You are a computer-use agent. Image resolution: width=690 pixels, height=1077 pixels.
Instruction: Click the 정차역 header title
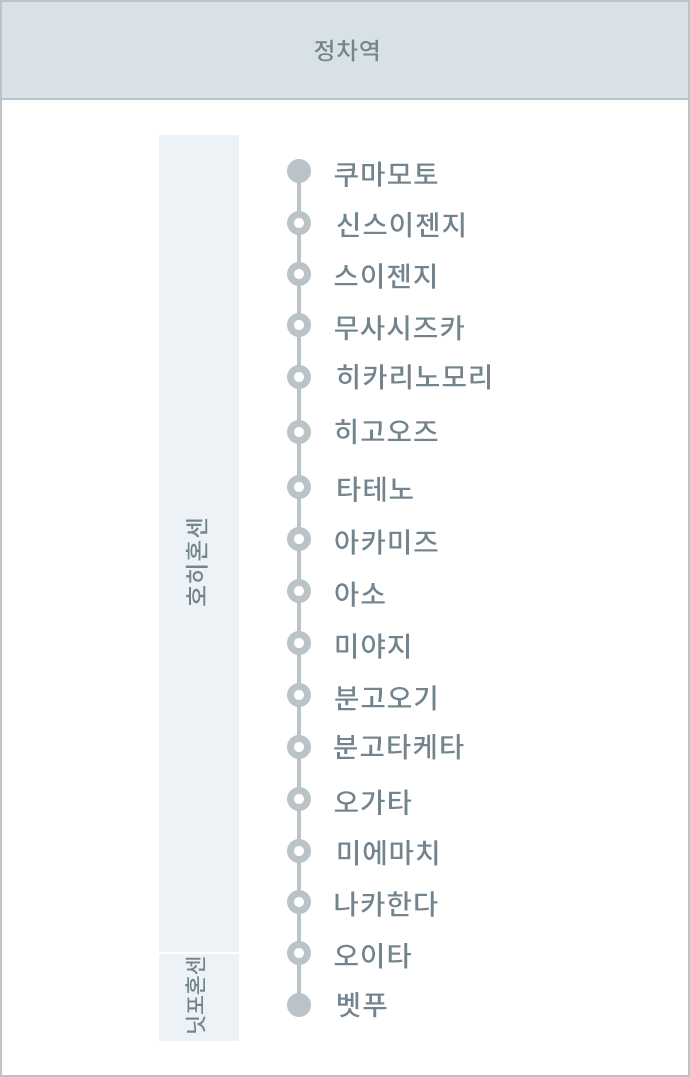coord(347,50)
